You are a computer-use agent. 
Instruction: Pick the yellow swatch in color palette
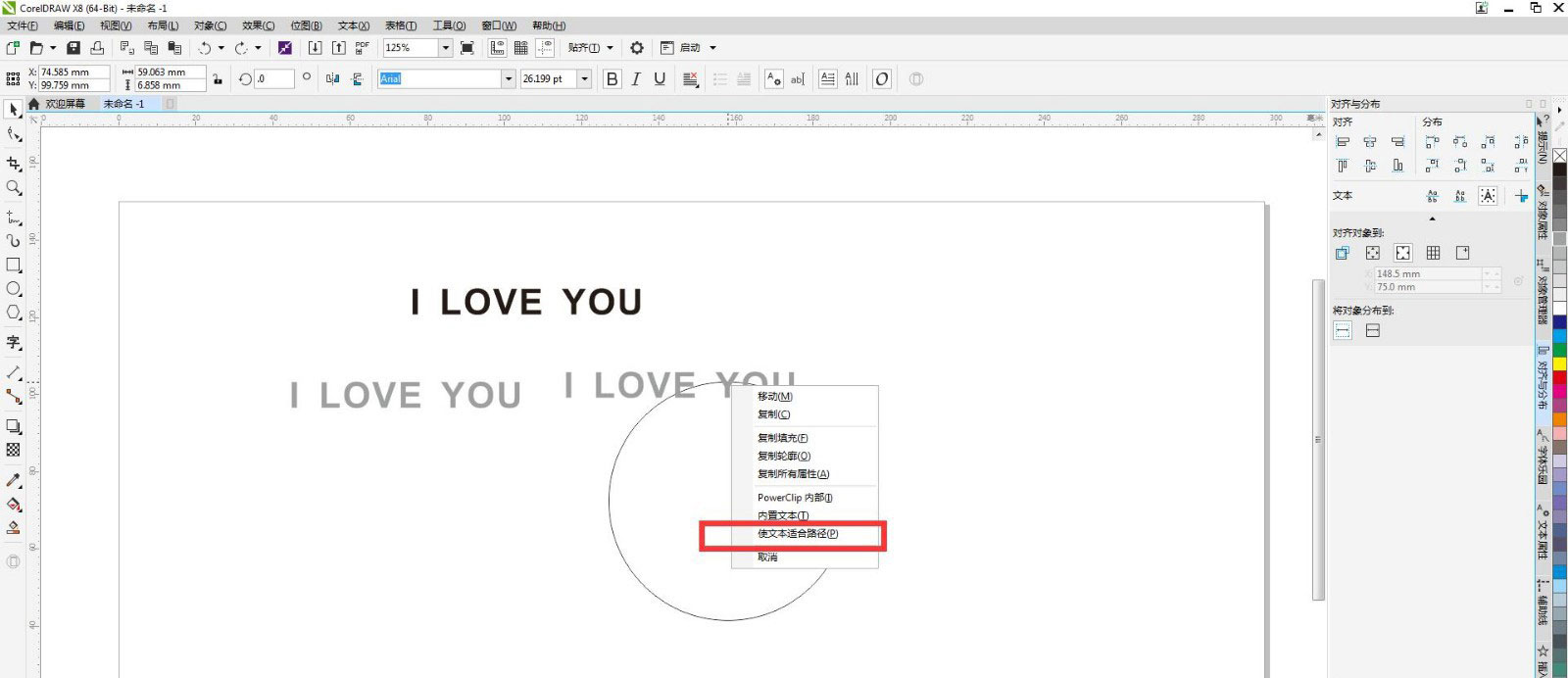(x=1559, y=363)
